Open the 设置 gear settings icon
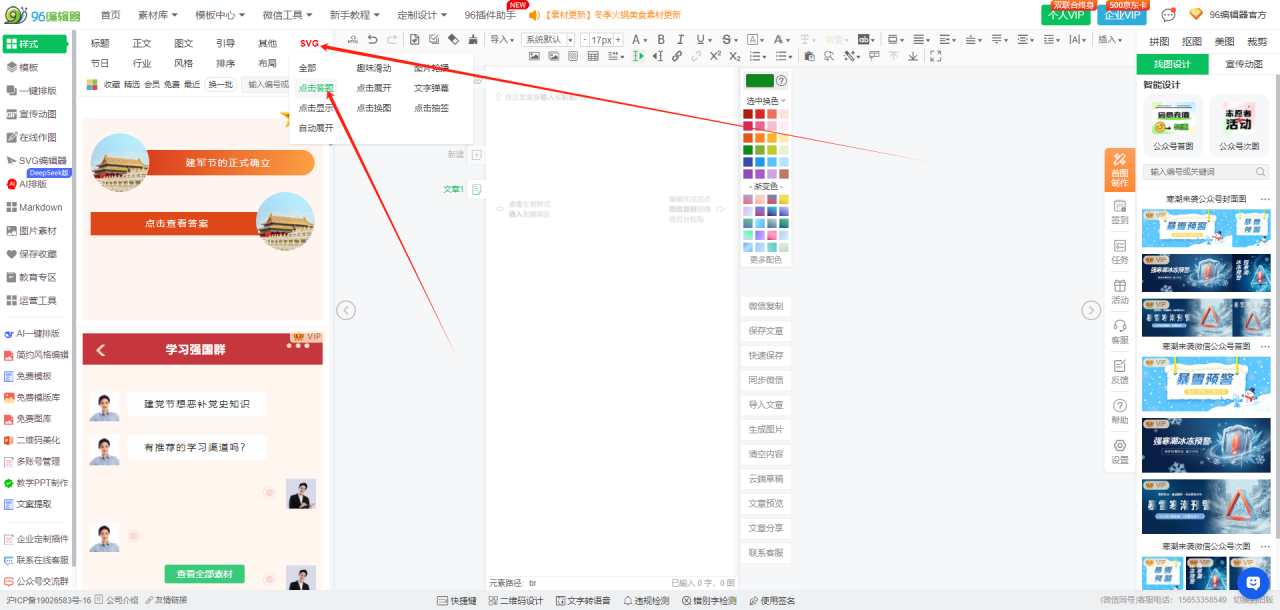This screenshot has height=610, width=1280. (x=1120, y=450)
